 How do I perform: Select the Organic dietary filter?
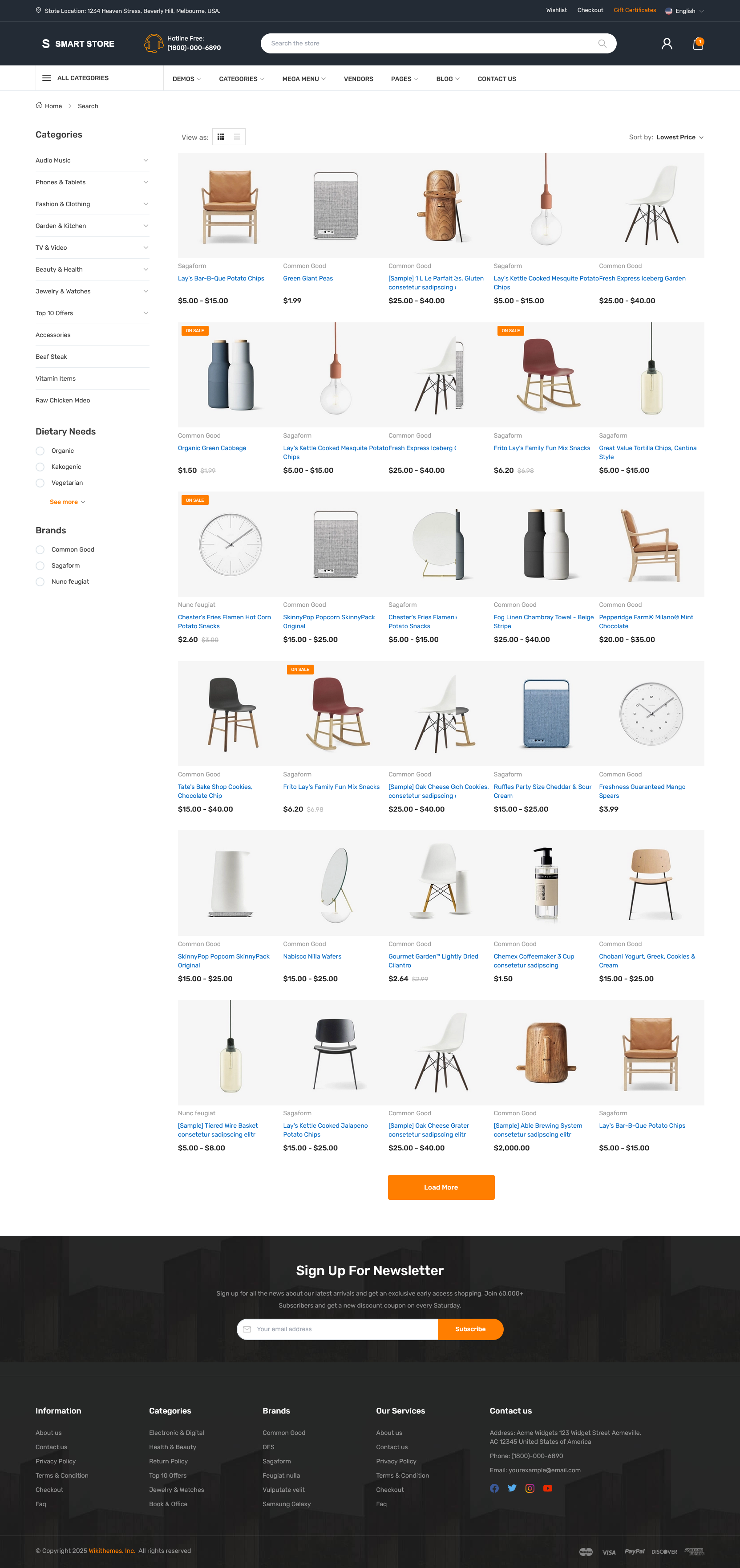tap(40, 451)
